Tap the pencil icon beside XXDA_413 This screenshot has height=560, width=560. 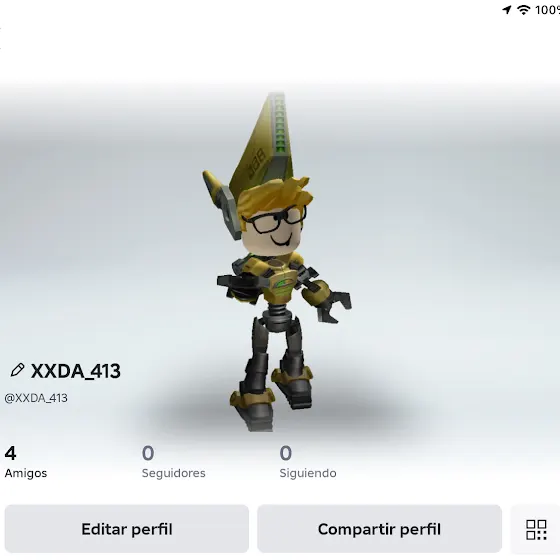click(x=17, y=370)
